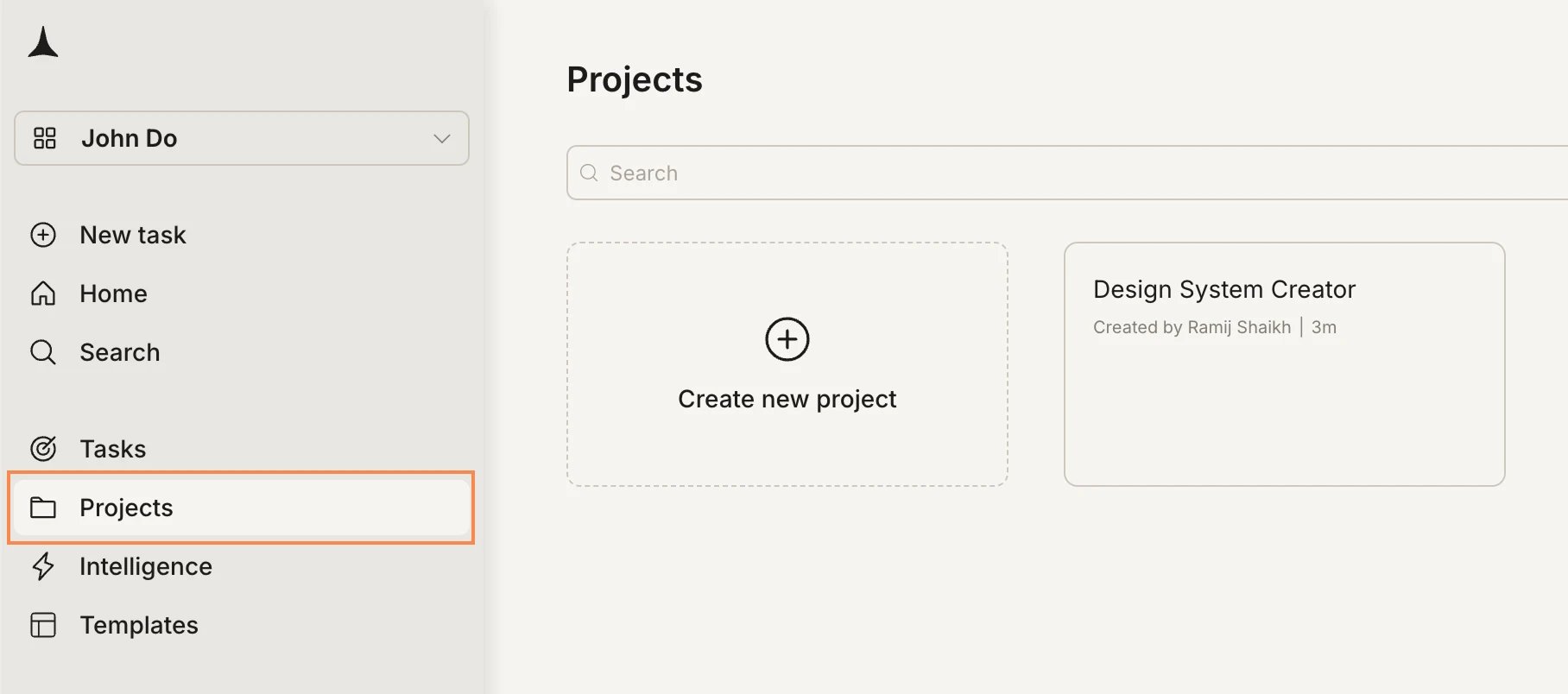This screenshot has height=694, width=1568.
Task: Click the app logo at top of sidebar
Action: [42, 42]
